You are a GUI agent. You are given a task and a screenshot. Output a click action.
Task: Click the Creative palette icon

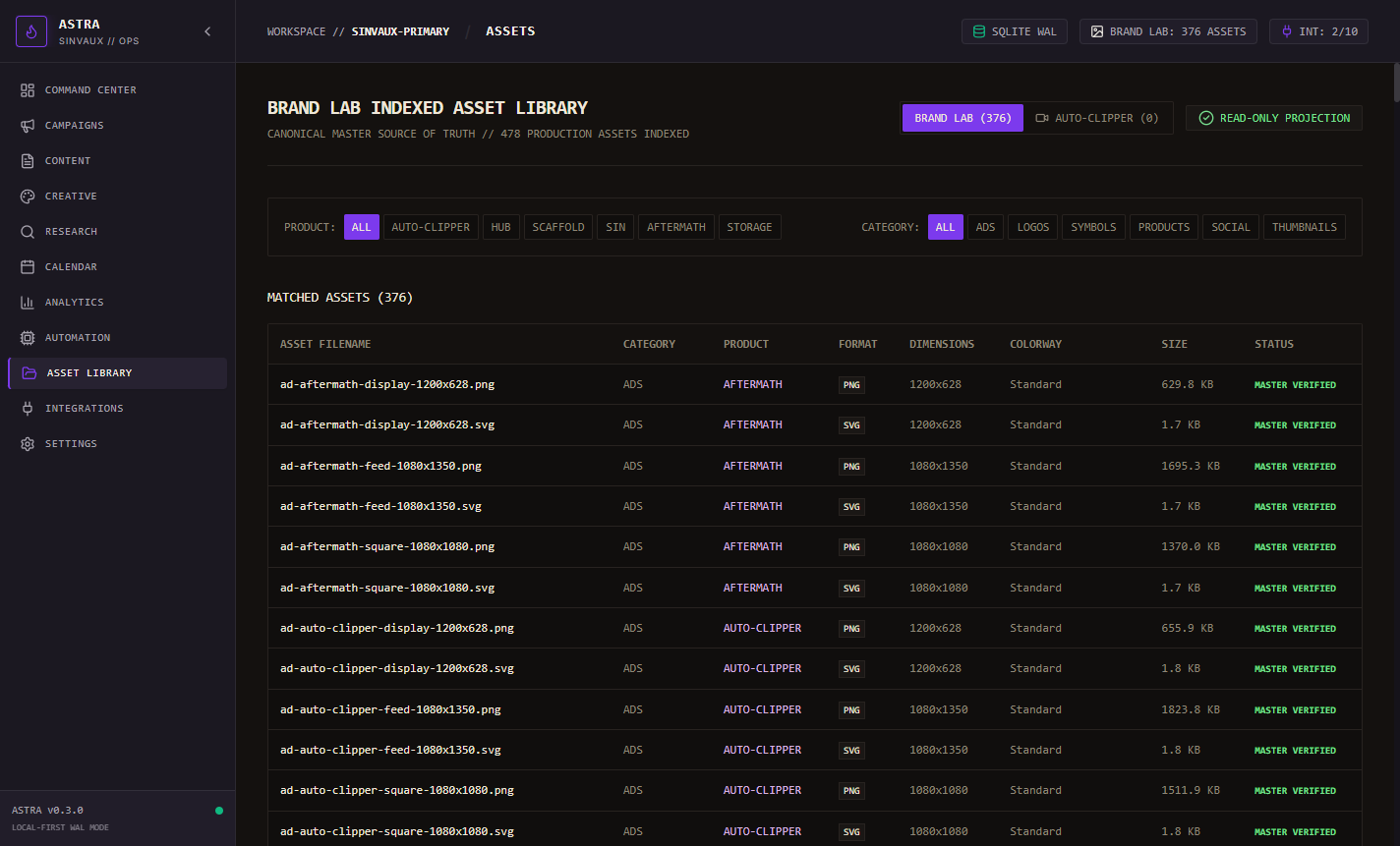pos(28,197)
